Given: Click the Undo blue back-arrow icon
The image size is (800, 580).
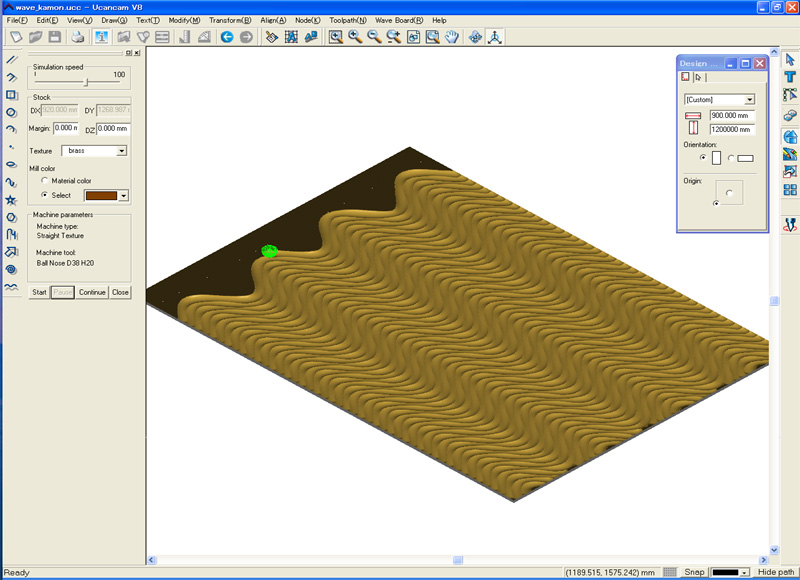Looking at the screenshot, I should [227, 37].
